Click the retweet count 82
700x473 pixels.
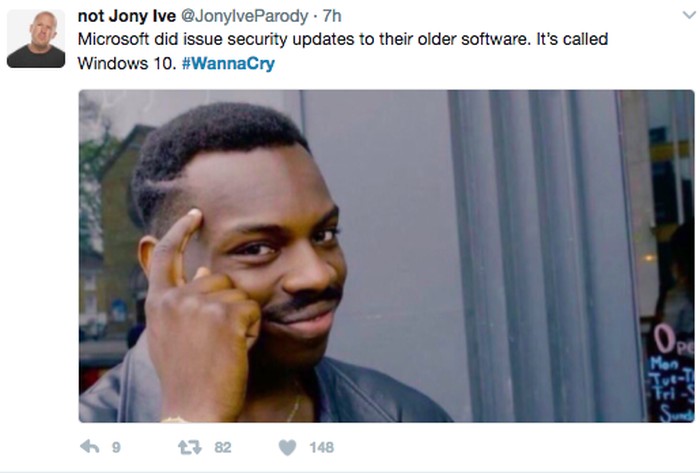[x=223, y=447]
